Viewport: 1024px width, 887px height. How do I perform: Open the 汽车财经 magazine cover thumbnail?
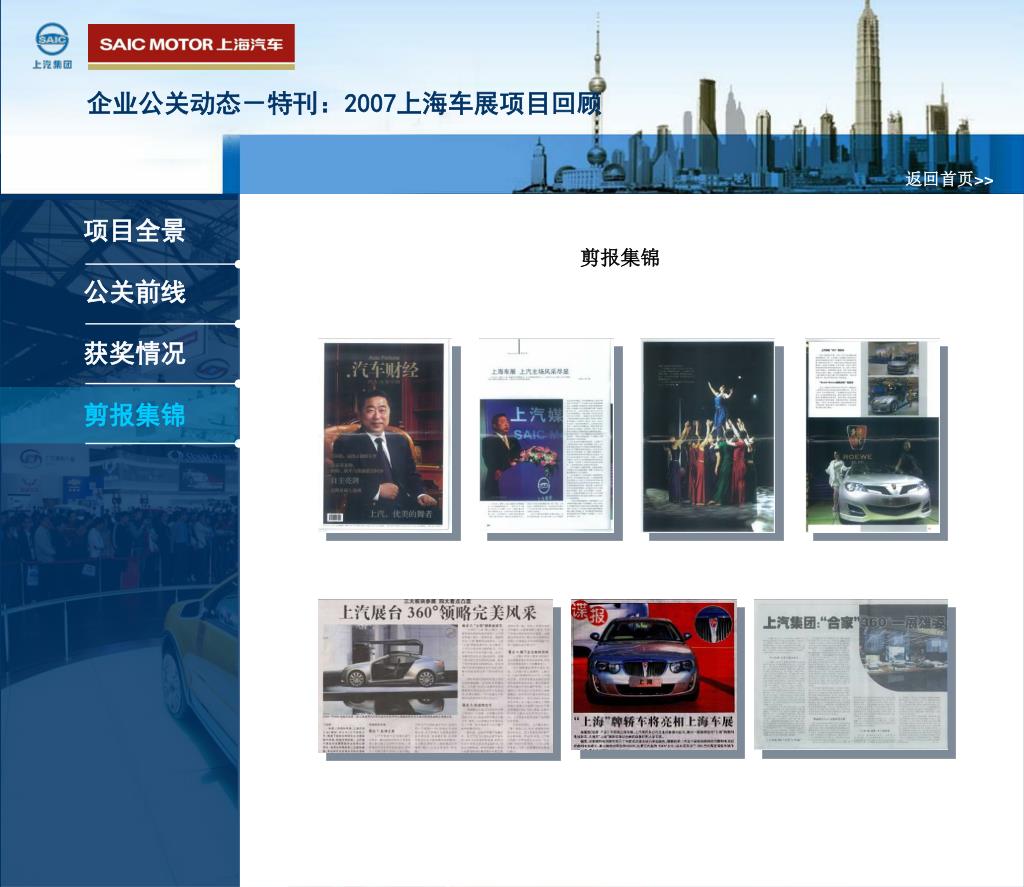coord(385,435)
